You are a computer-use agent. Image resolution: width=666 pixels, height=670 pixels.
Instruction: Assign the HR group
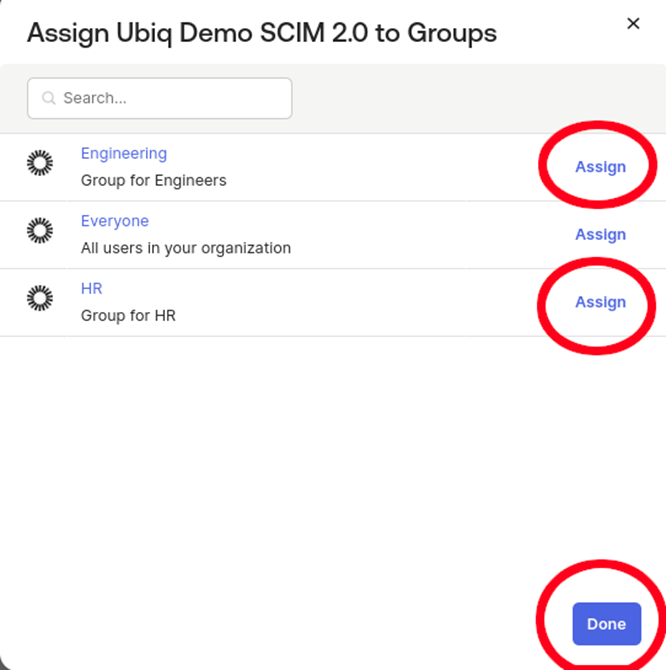coord(600,302)
